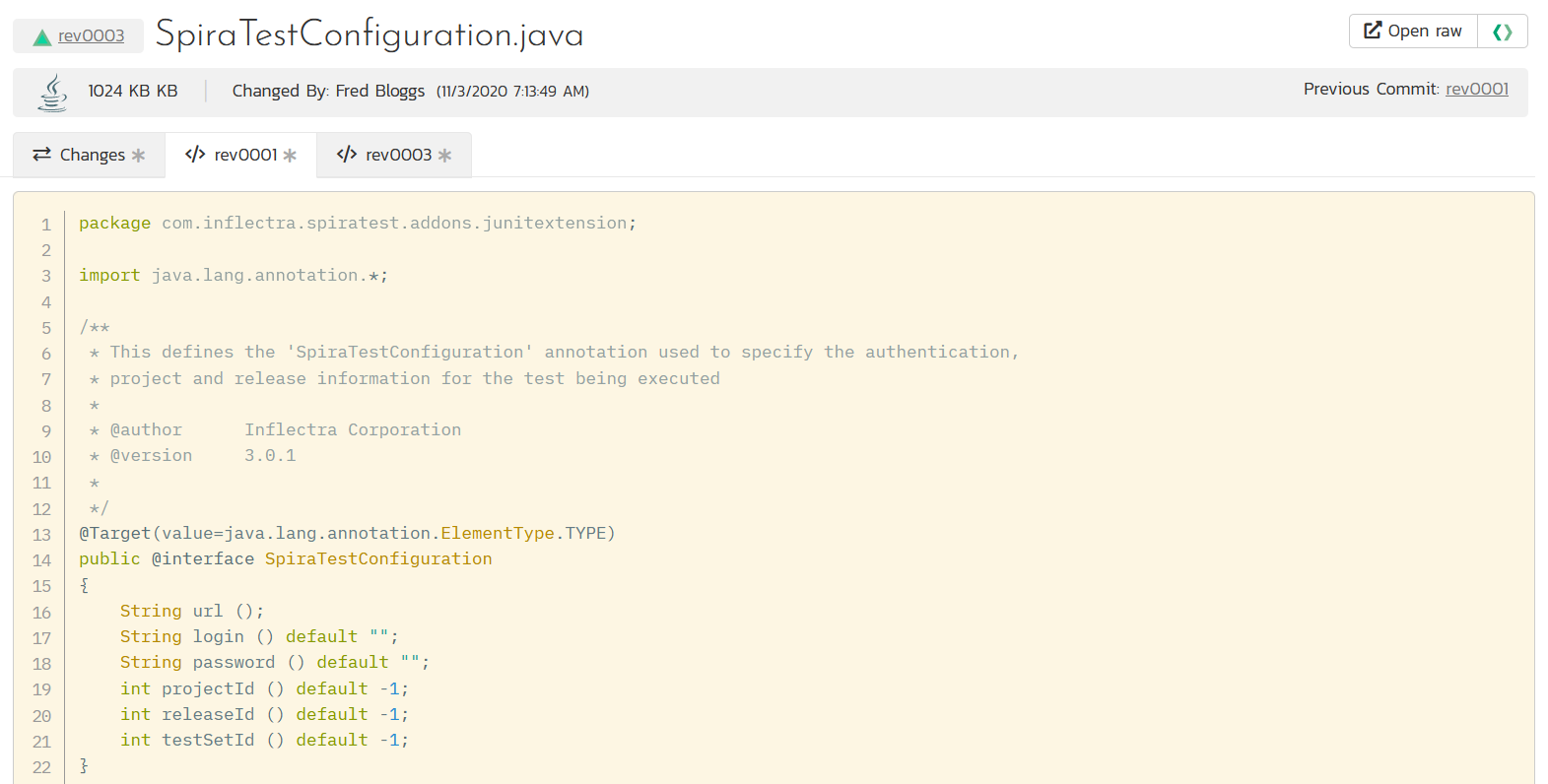Click the green code brackets button
The height and width of the screenshot is (784, 1548).
[1502, 32]
